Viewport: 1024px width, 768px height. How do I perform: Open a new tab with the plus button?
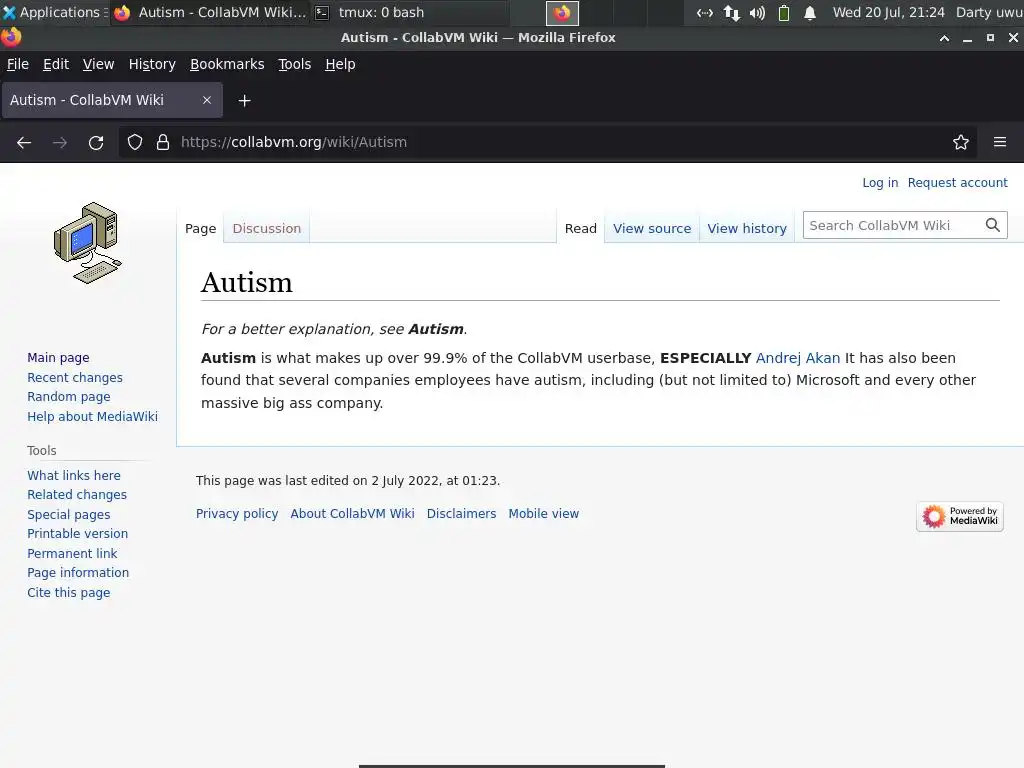point(244,101)
